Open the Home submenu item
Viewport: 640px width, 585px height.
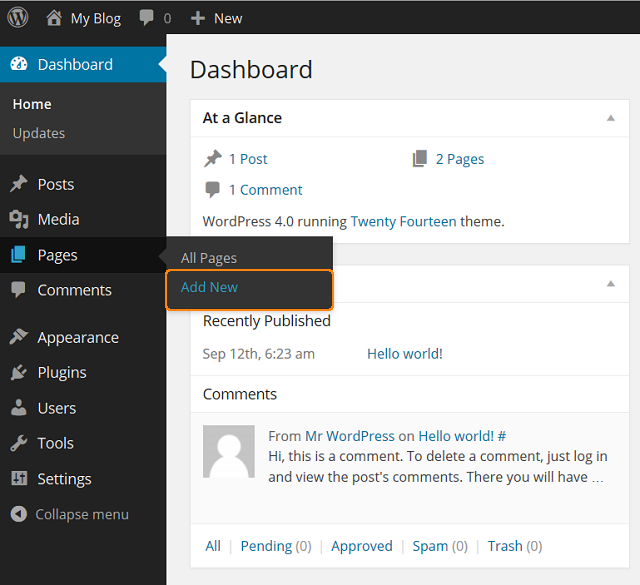(x=32, y=104)
